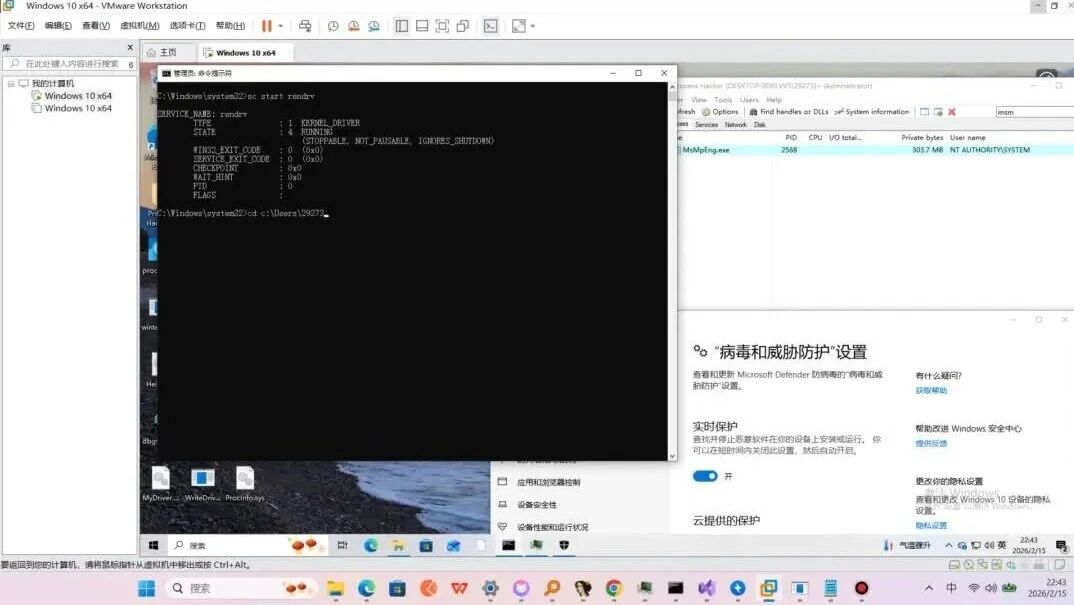Collapse the 我的计算机 tree node
This screenshot has height=605, width=1074.
(11, 84)
